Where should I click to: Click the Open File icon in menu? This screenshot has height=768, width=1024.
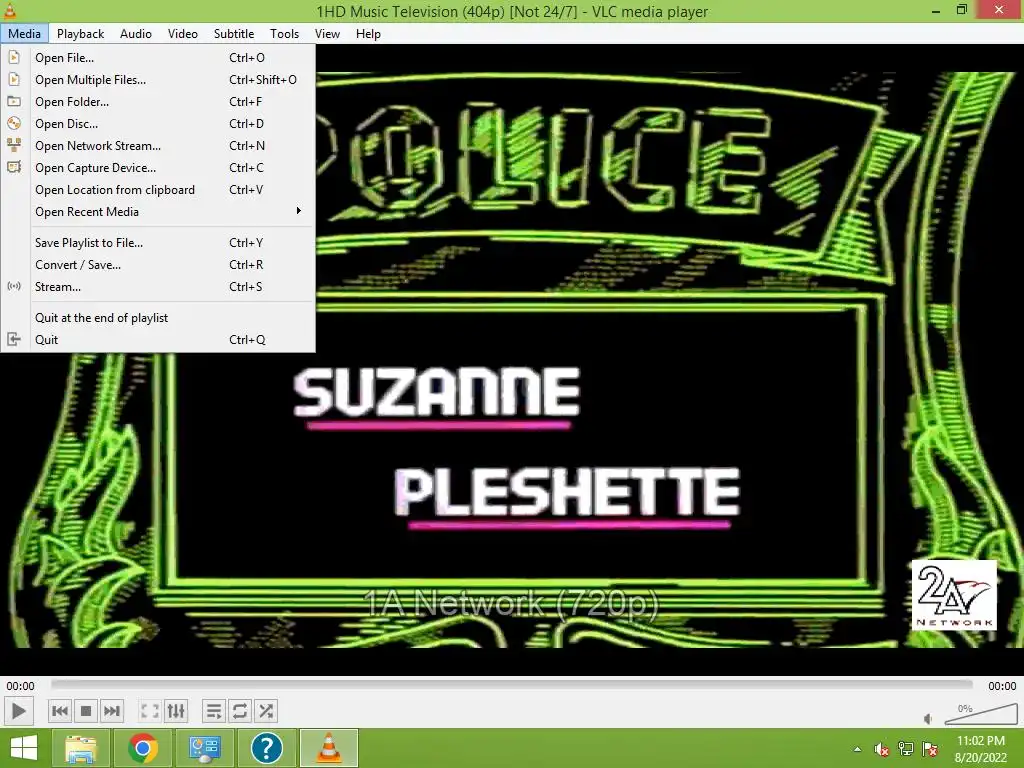[x=14, y=57]
